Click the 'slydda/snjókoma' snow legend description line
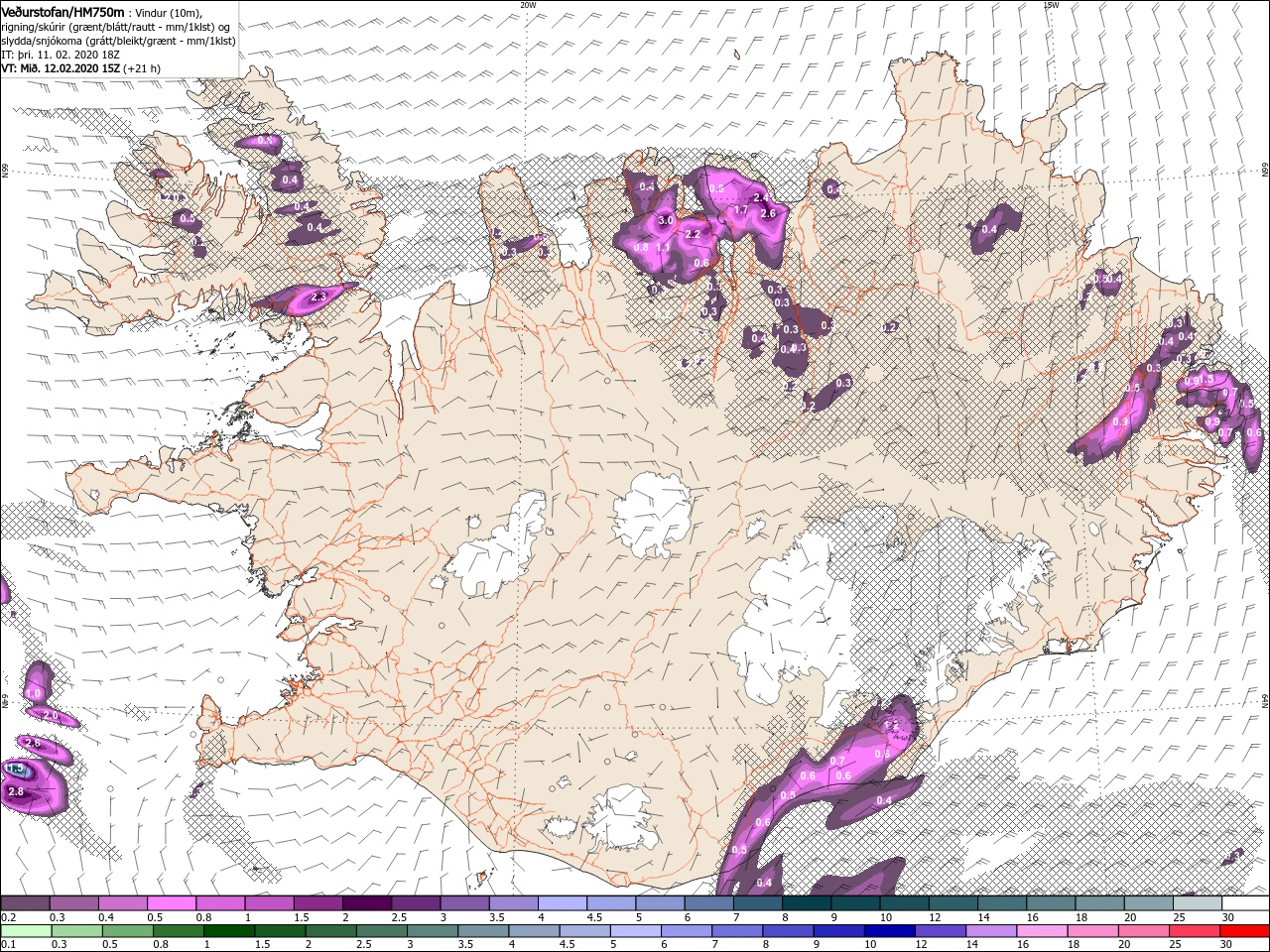This screenshot has width=1270, height=952. click(x=118, y=41)
